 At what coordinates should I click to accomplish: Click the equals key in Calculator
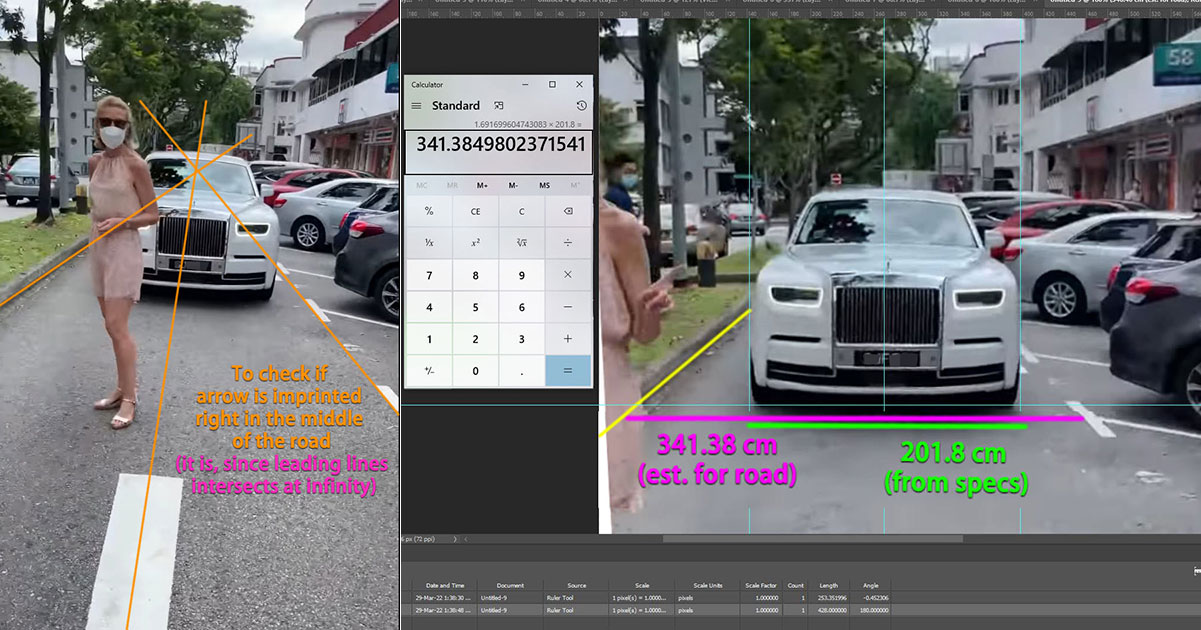[567, 371]
